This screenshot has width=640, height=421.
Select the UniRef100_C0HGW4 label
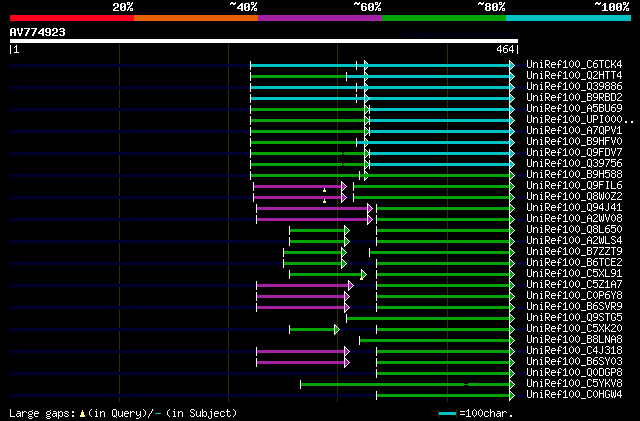point(574,395)
